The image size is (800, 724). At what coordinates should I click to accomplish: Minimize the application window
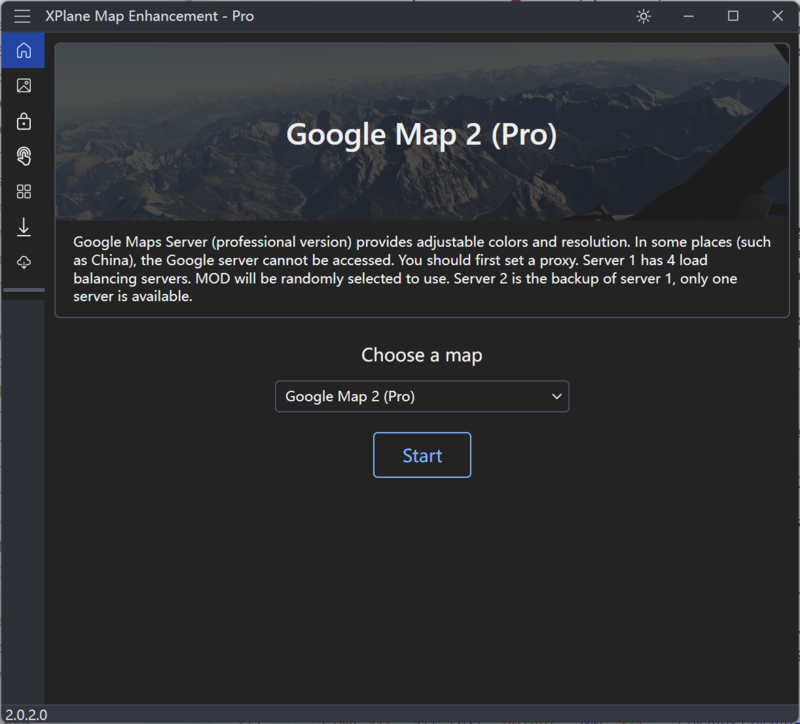pyautogui.click(x=688, y=16)
